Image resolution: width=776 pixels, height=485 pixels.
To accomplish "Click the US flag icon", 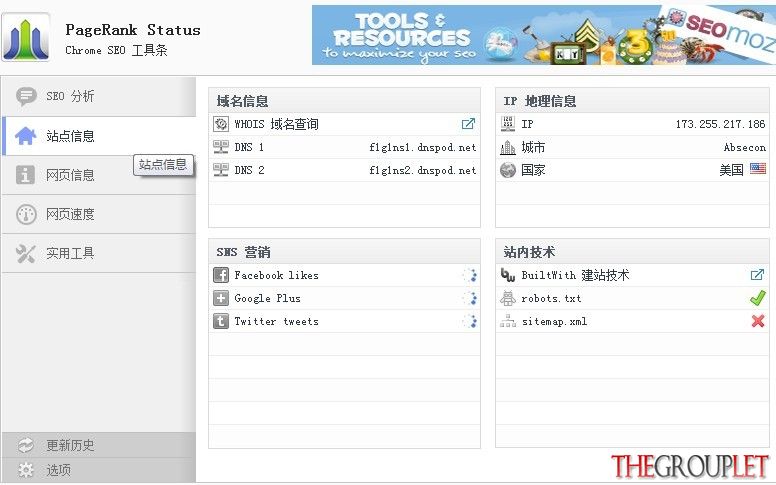I will tap(758, 169).
